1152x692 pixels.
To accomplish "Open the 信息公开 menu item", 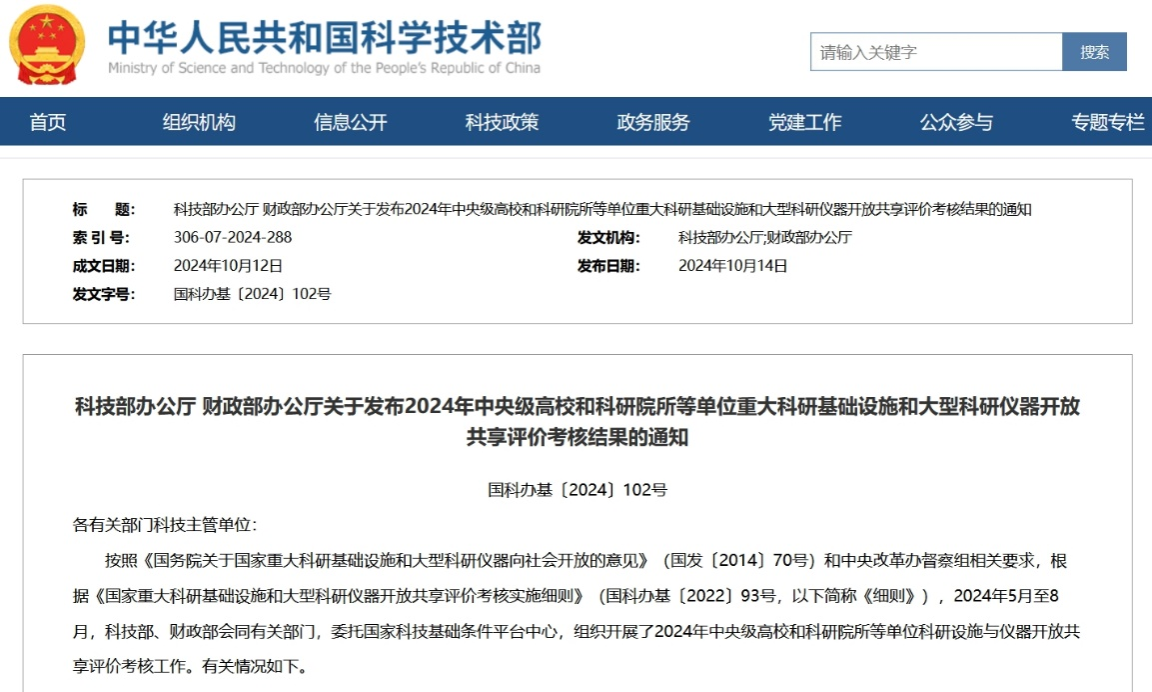I will (x=350, y=122).
